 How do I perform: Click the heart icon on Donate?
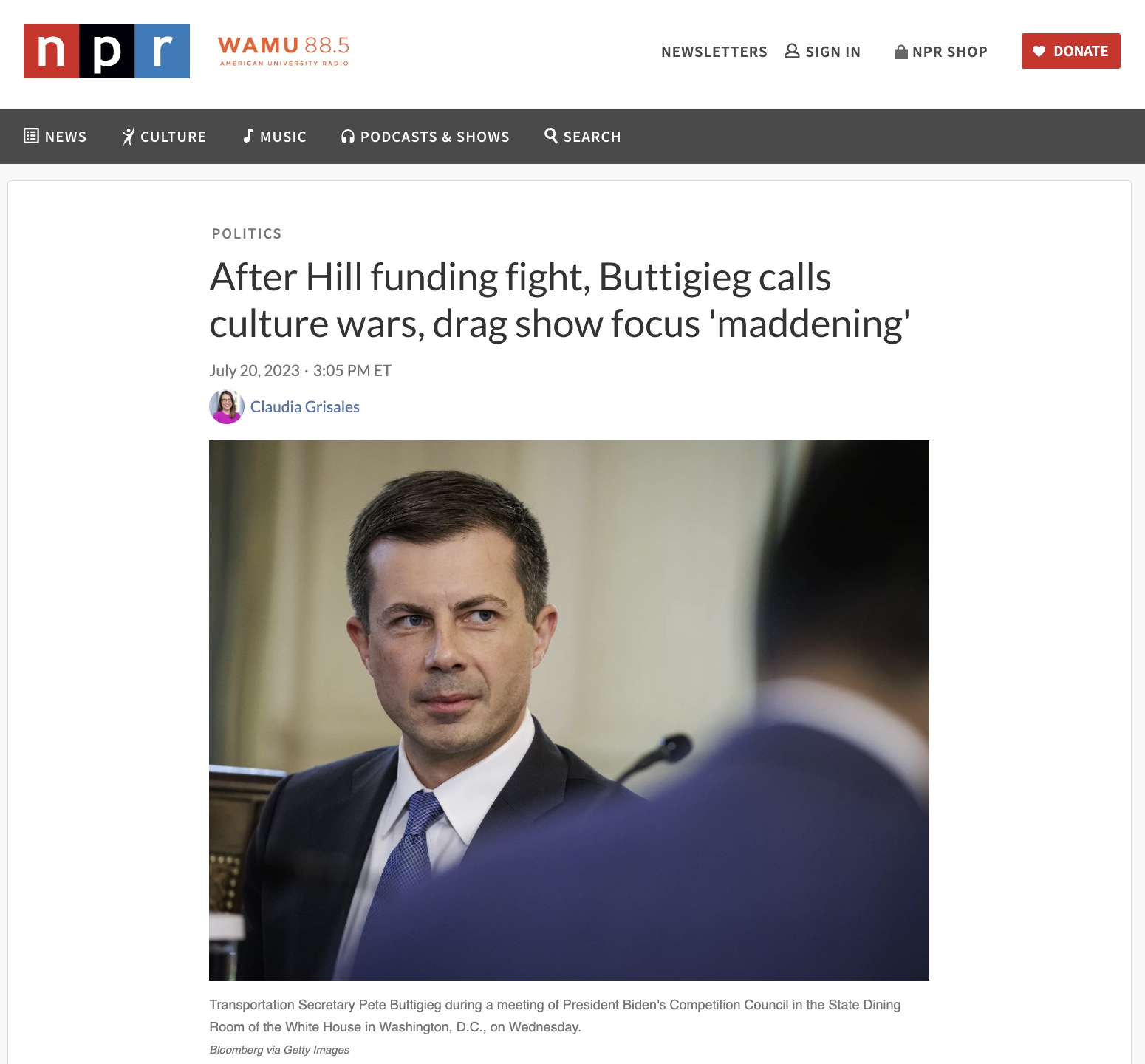tap(1039, 51)
